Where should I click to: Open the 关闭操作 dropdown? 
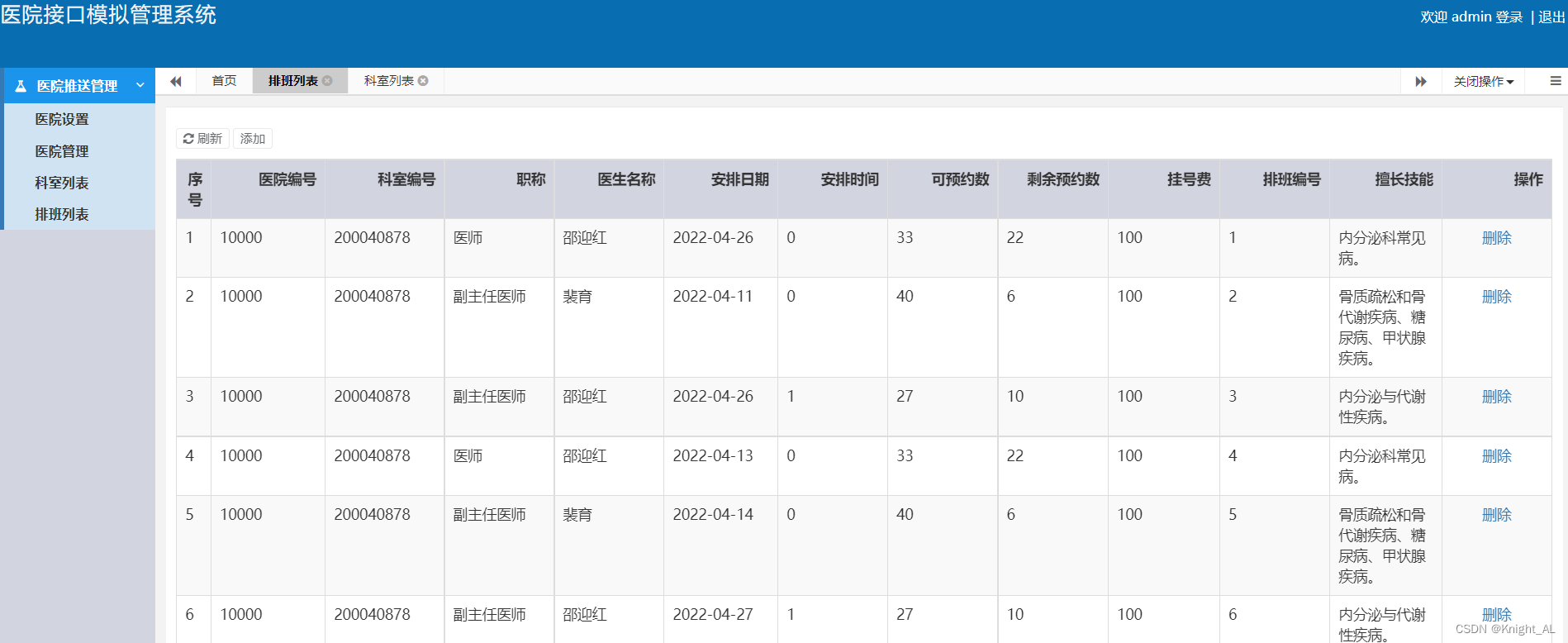[x=1484, y=81]
